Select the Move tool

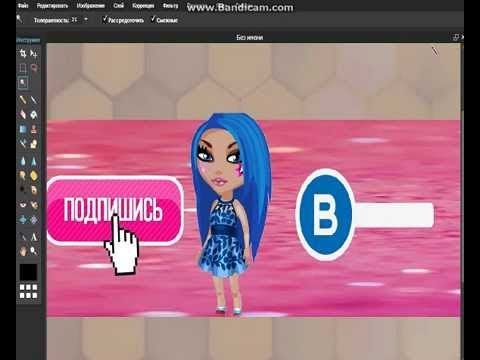point(34,53)
